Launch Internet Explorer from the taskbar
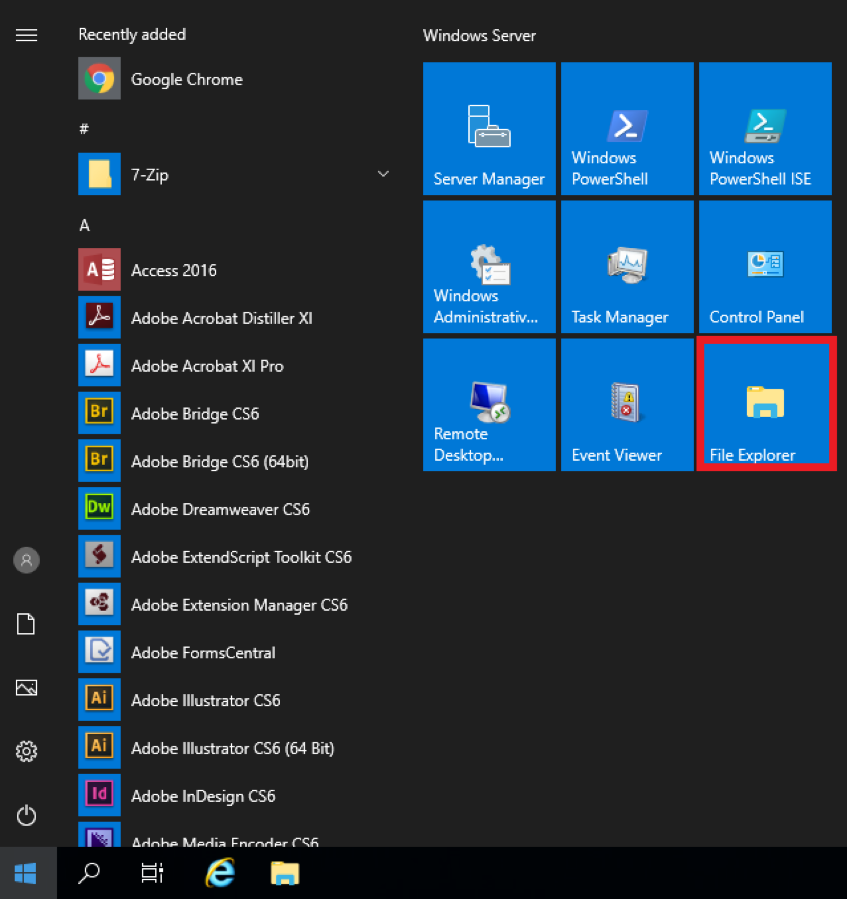Image resolution: width=847 pixels, height=899 pixels. click(x=220, y=873)
